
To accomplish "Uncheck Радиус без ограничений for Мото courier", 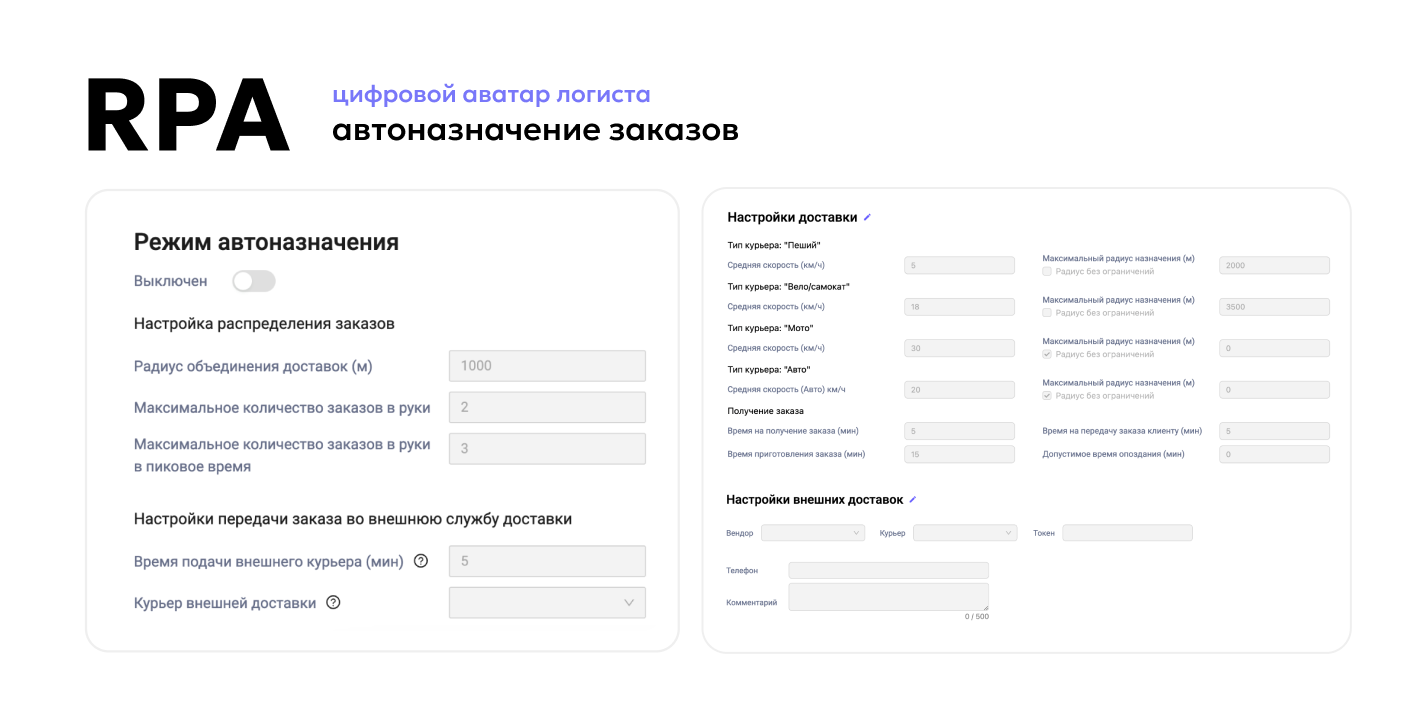I will tap(1047, 354).
